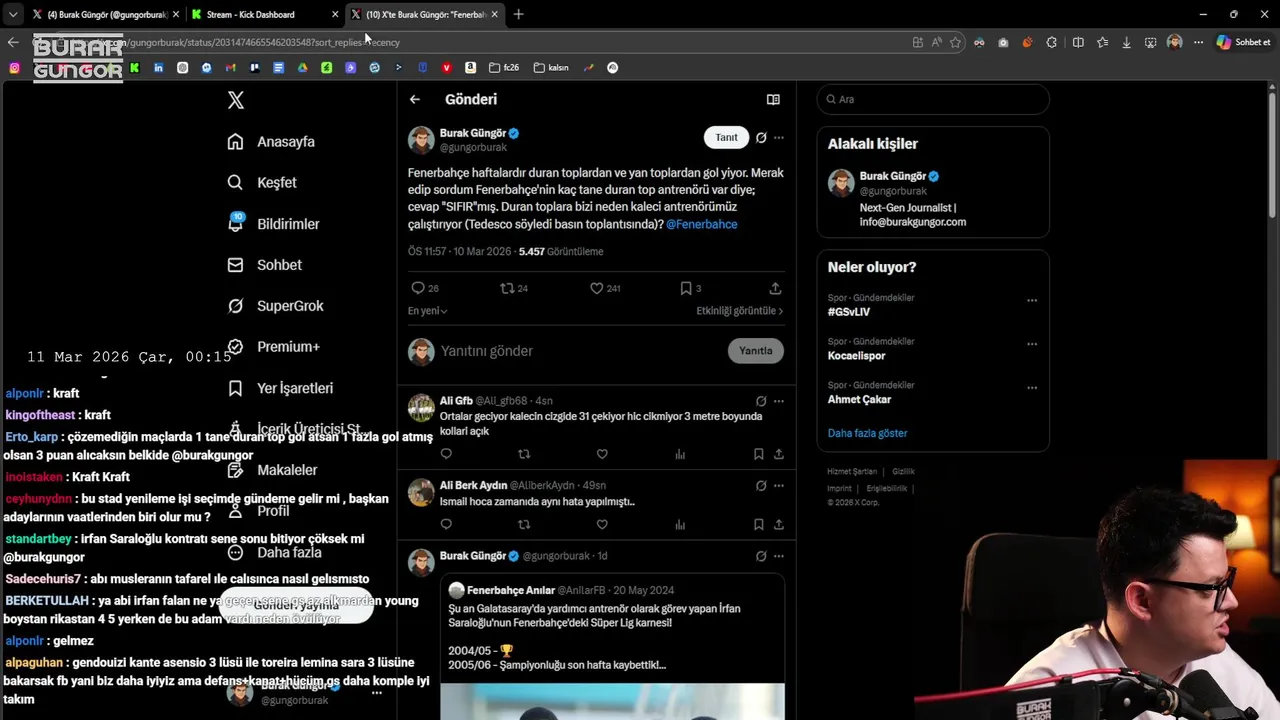Open kalsın bookmark folder
This screenshot has height=720, width=1280.
pyautogui.click(x=551, y=68)
